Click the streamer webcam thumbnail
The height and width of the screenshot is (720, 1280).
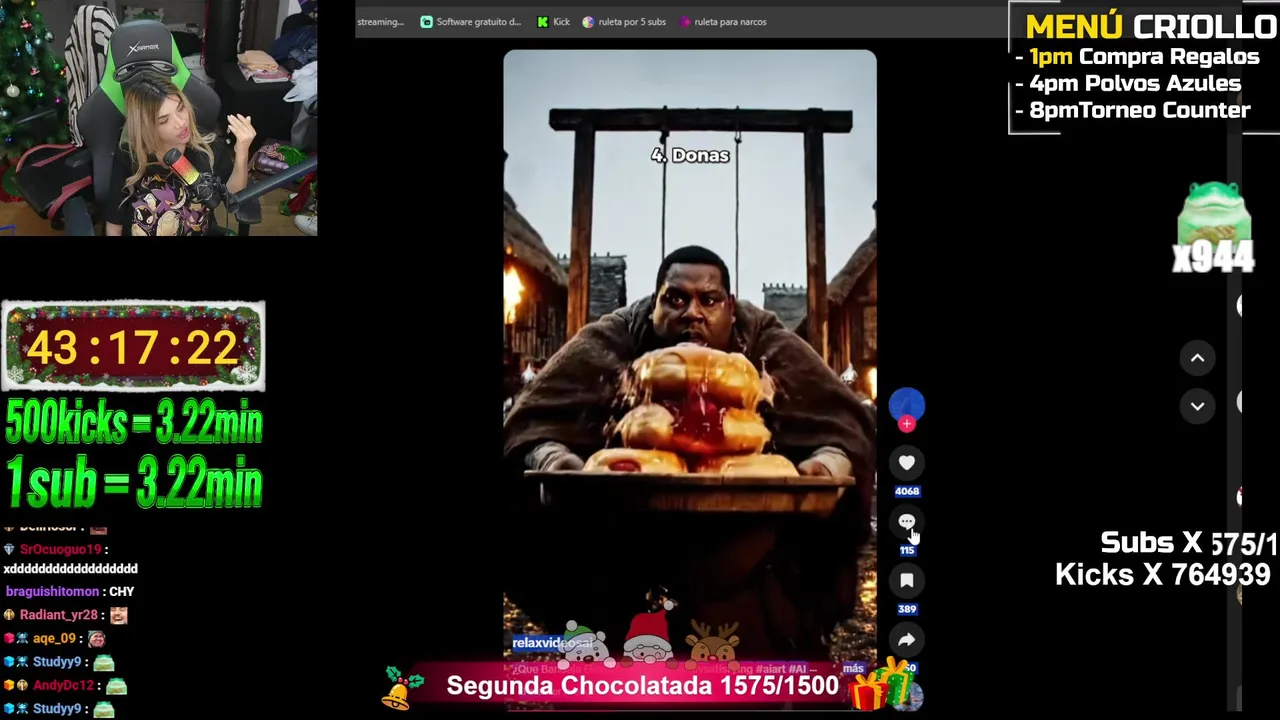tap(159, 118)
